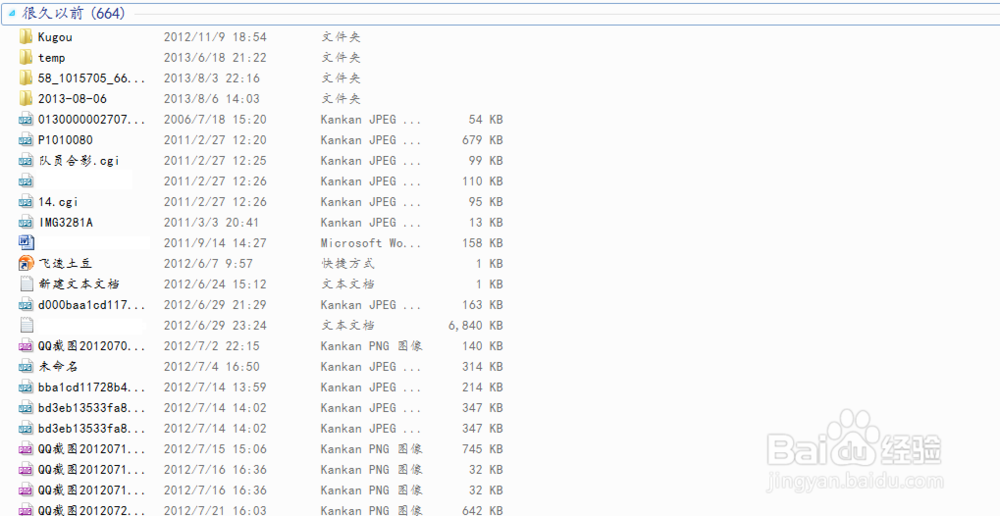Select the 54 KB size value
This screenshot has width=1000, height=516.
coord(485,119)
